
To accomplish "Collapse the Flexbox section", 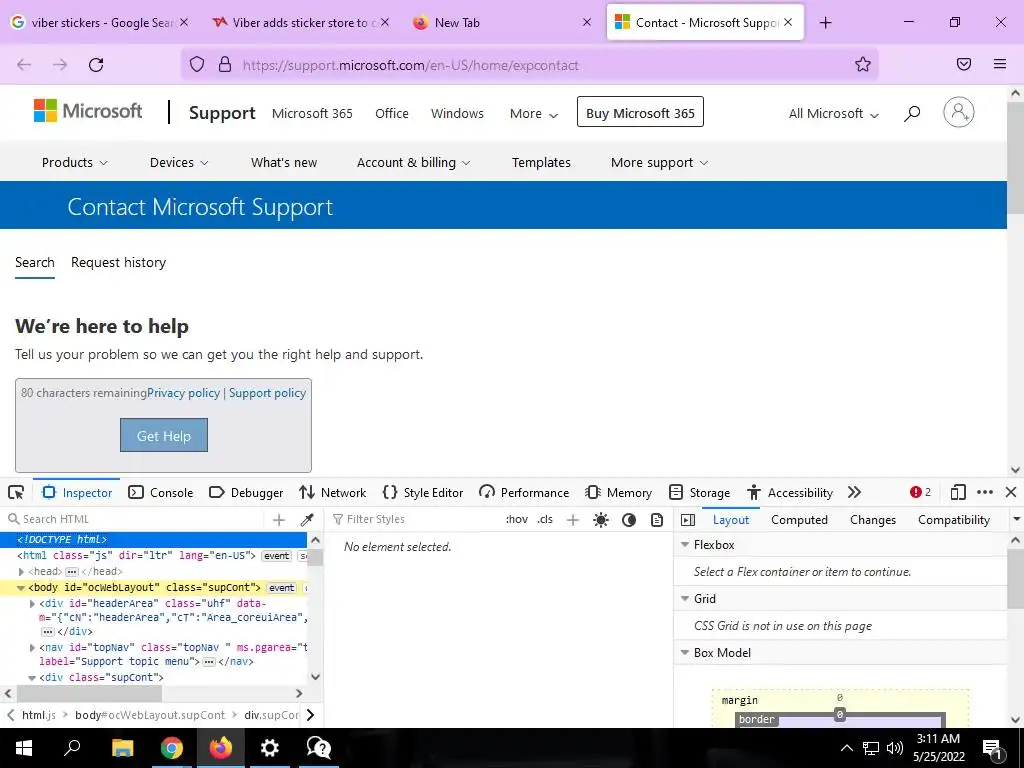I will pos(685,545).
